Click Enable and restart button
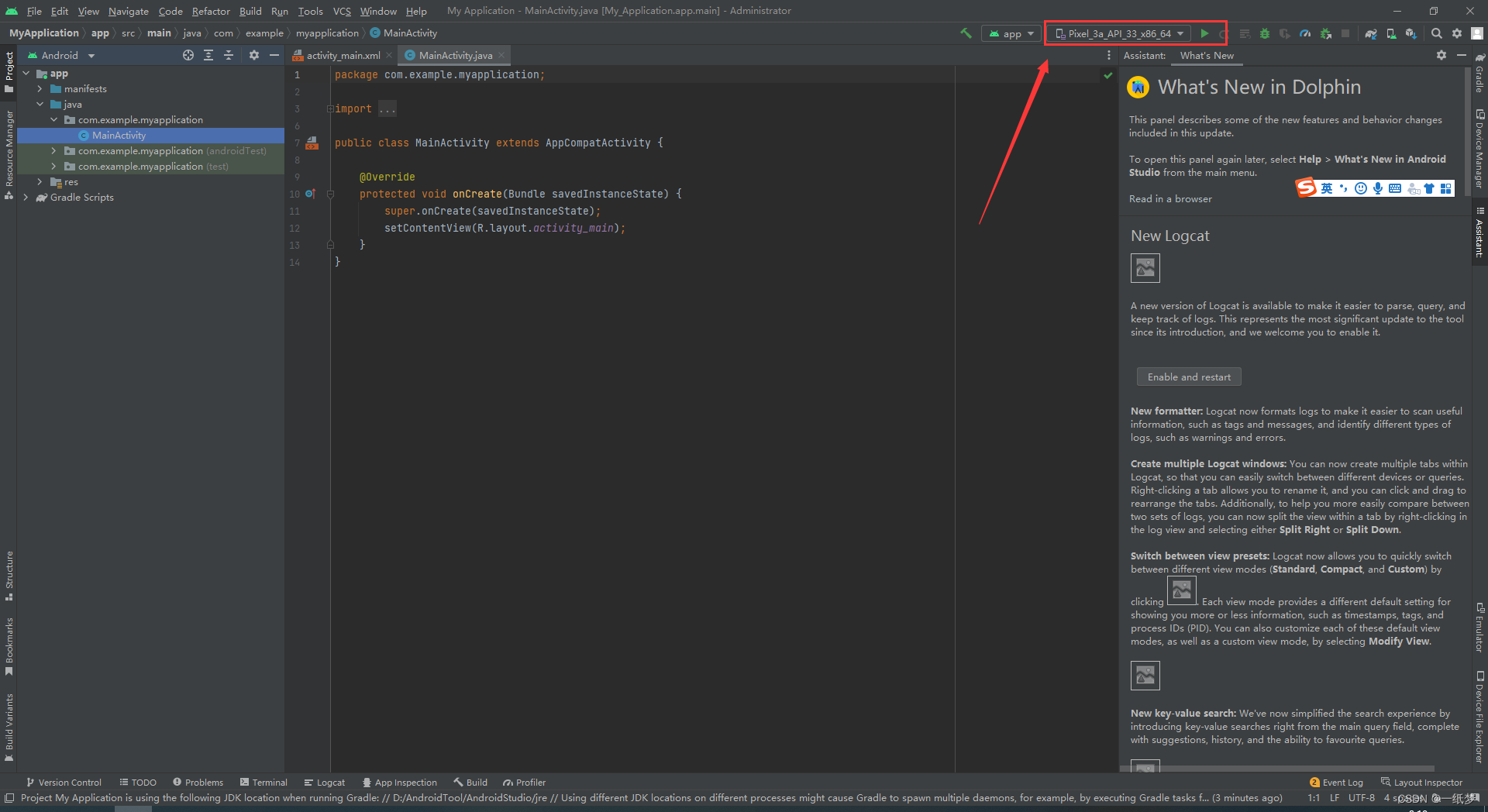 point(1189,377)
